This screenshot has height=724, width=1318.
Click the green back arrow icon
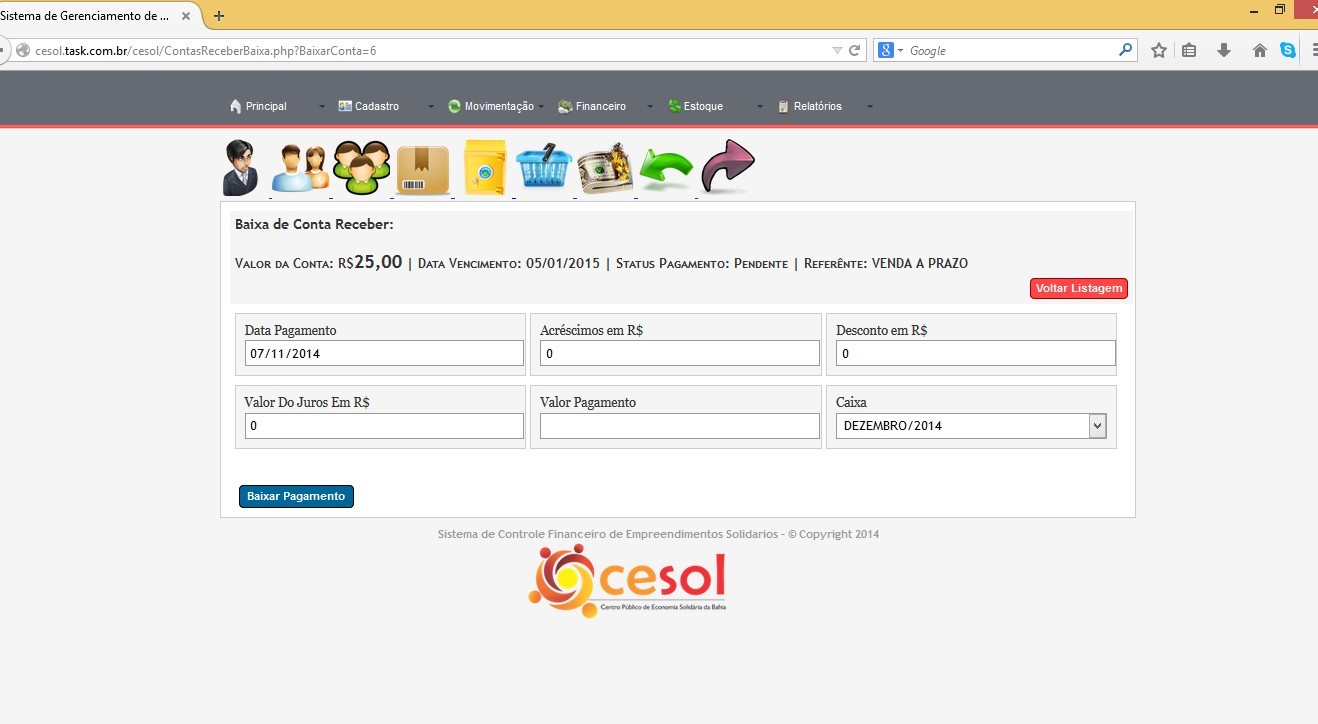pyautogui.click(x=666, y=169)
